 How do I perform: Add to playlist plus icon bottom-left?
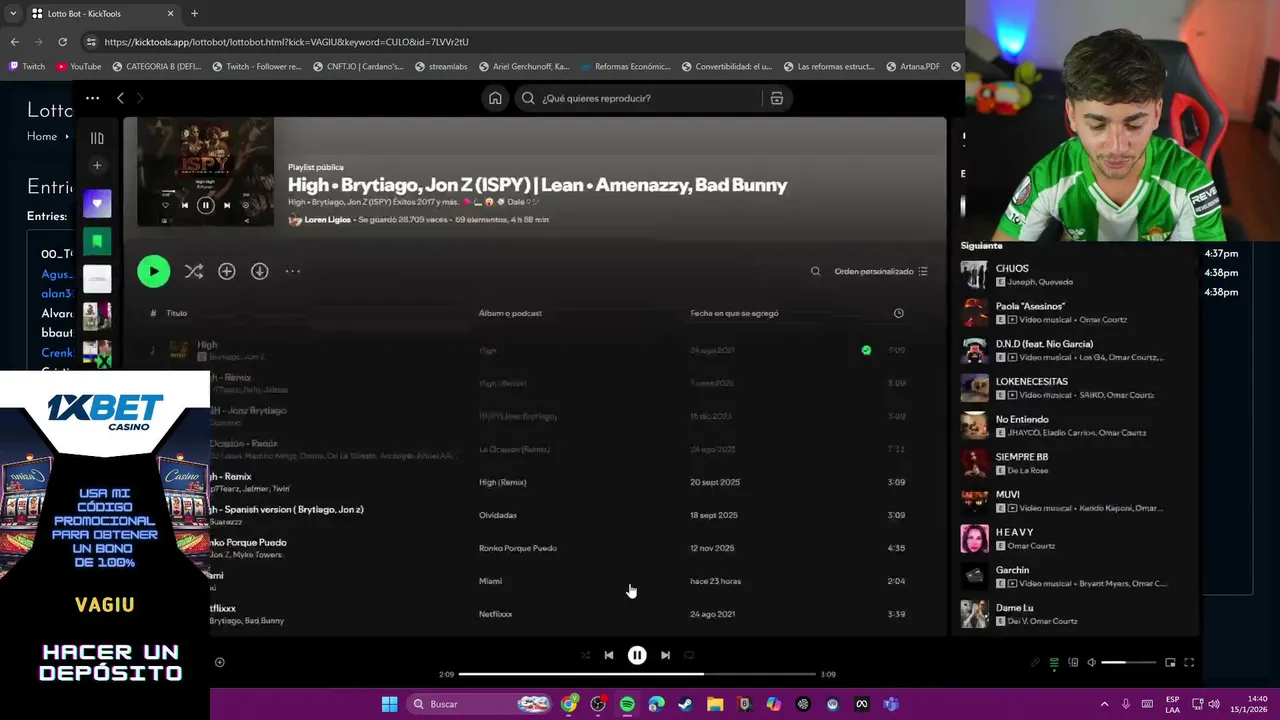point(220,662)
